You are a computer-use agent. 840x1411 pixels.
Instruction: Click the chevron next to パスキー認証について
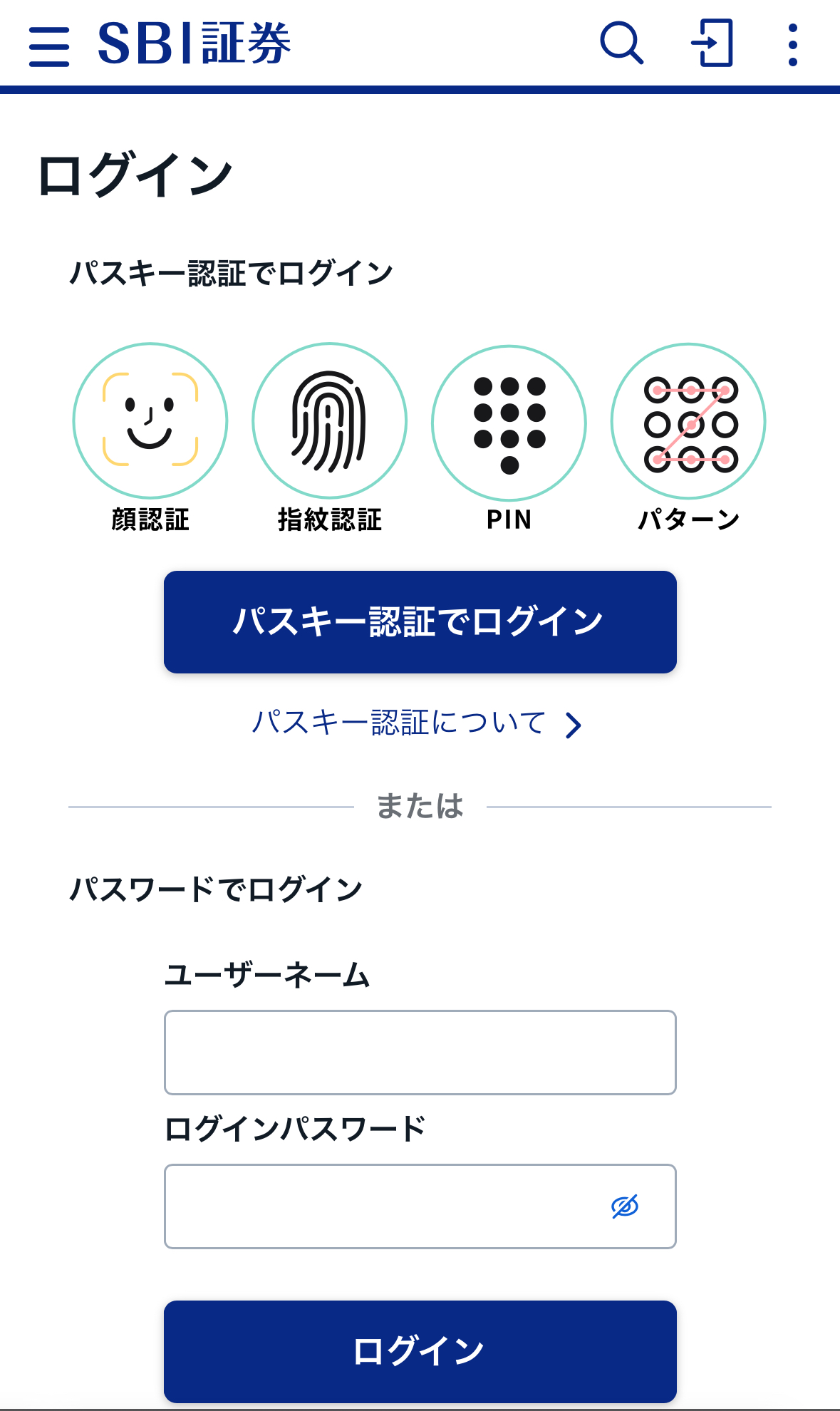574,725
